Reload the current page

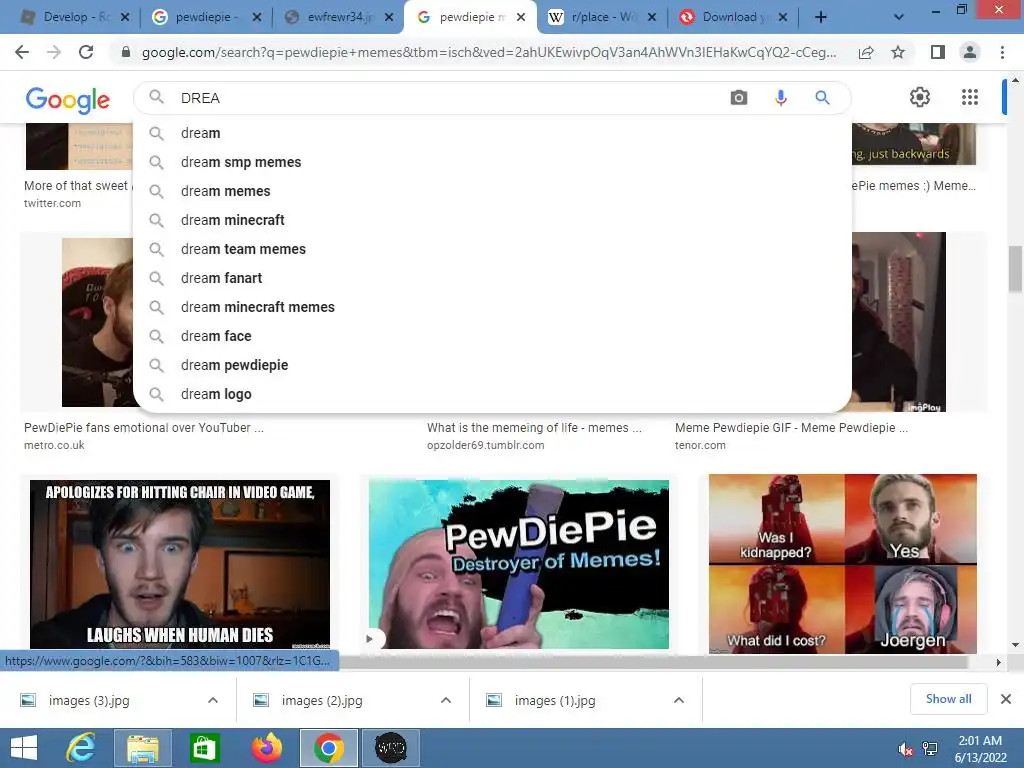86,52
